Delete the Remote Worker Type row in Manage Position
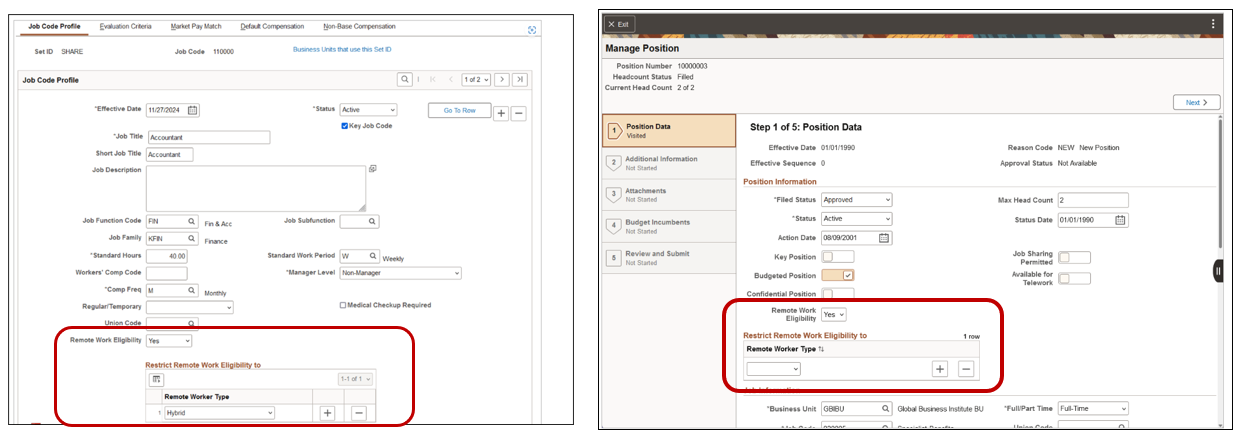This screenshot has width=1239, height=442. (x=966, y=369)
